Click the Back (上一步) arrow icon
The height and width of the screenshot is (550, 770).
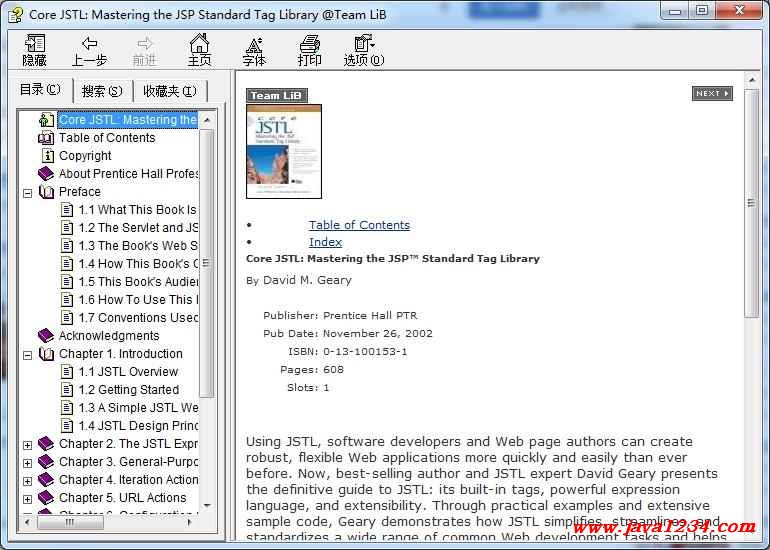pos(89,44)
